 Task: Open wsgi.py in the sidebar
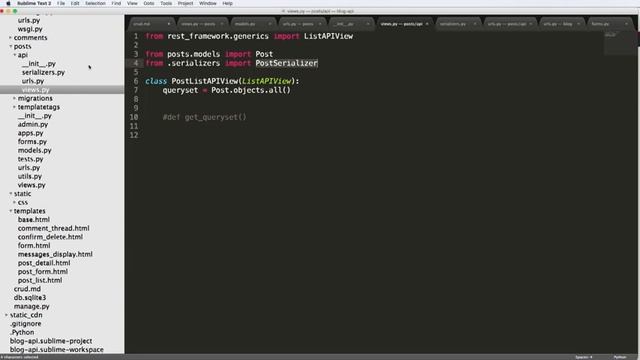coord(30,29)
